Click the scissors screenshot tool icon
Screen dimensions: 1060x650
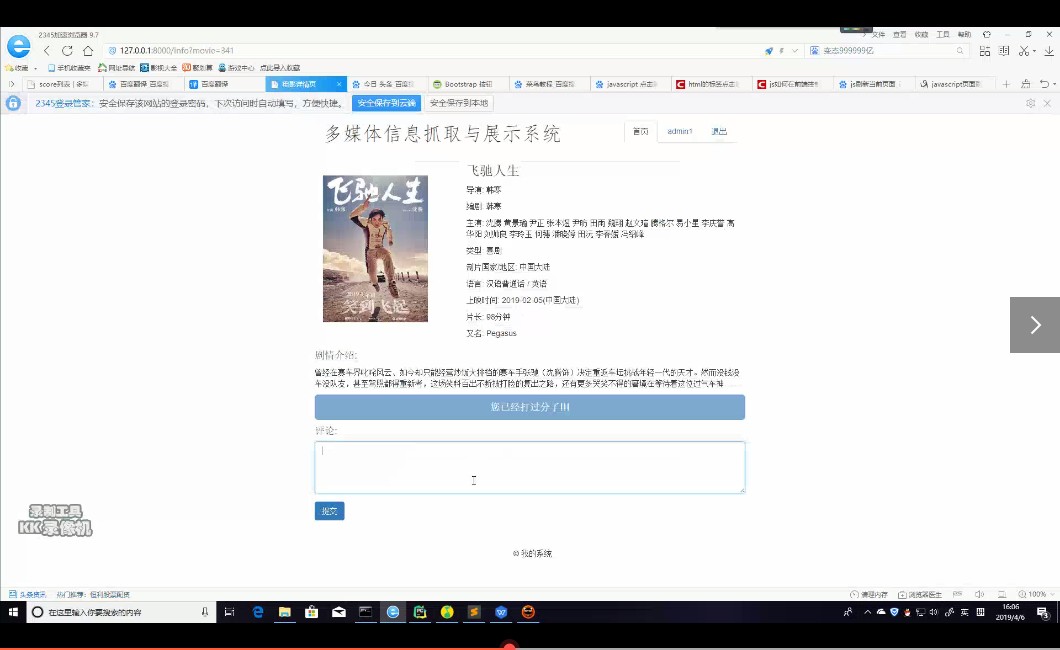1024,51
